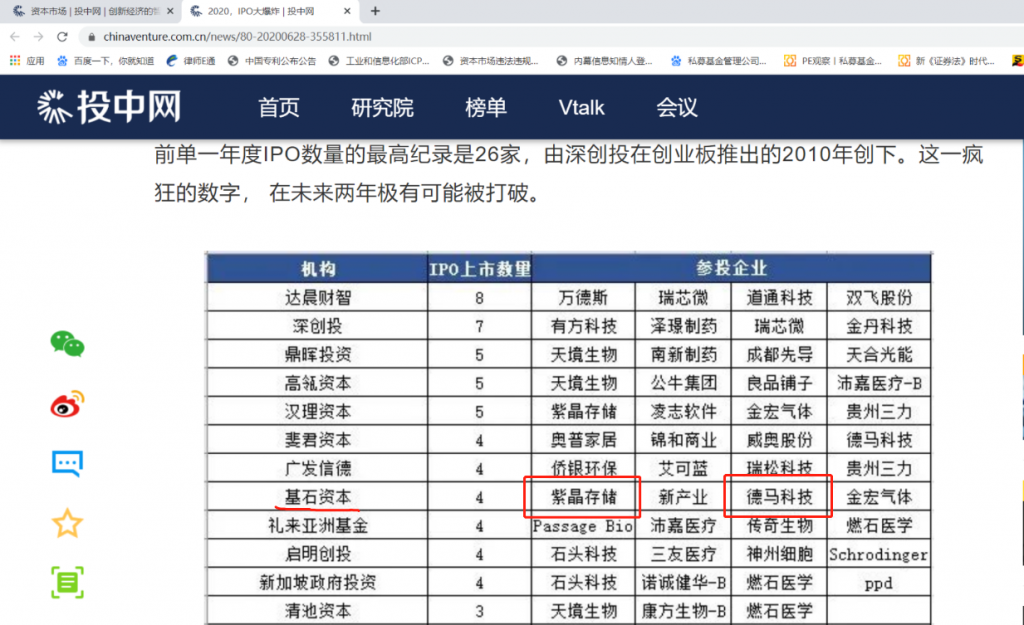
Task: Click 道通科技 cell
Action: [780, 298]
